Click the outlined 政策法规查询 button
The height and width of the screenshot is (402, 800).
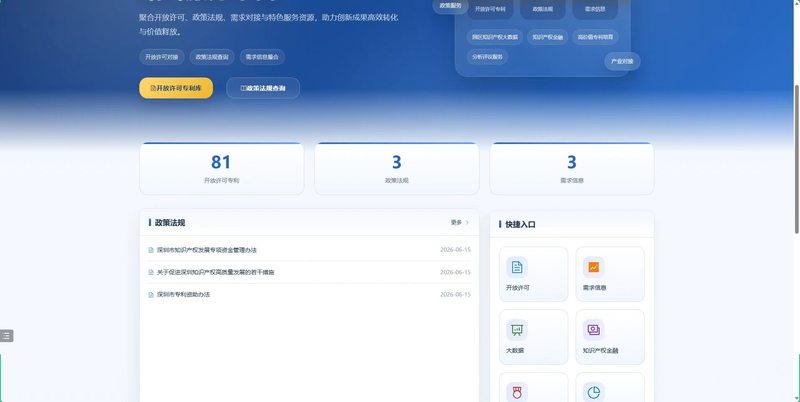[263, 88]
